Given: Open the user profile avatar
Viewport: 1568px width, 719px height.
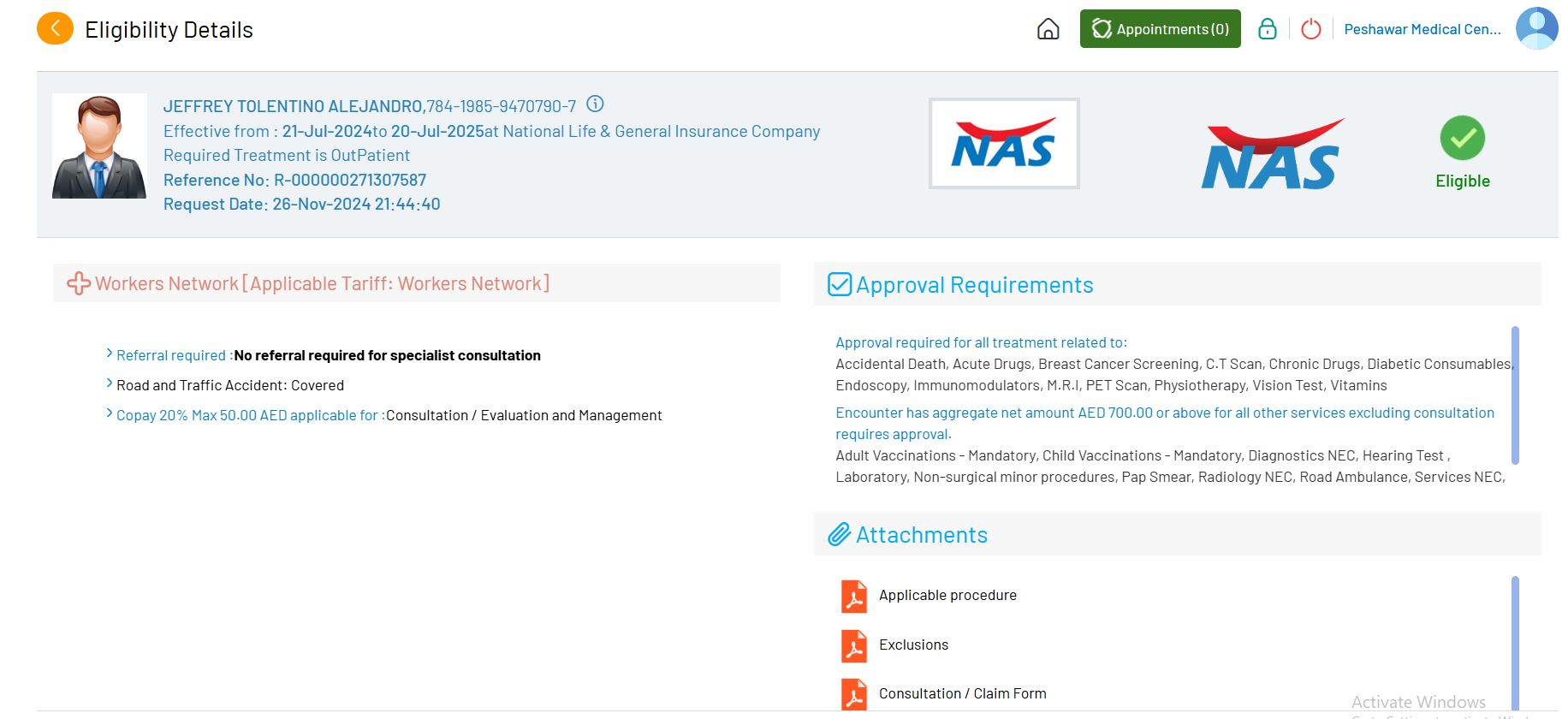Looking at the screenshot, I should point(1536,29).
